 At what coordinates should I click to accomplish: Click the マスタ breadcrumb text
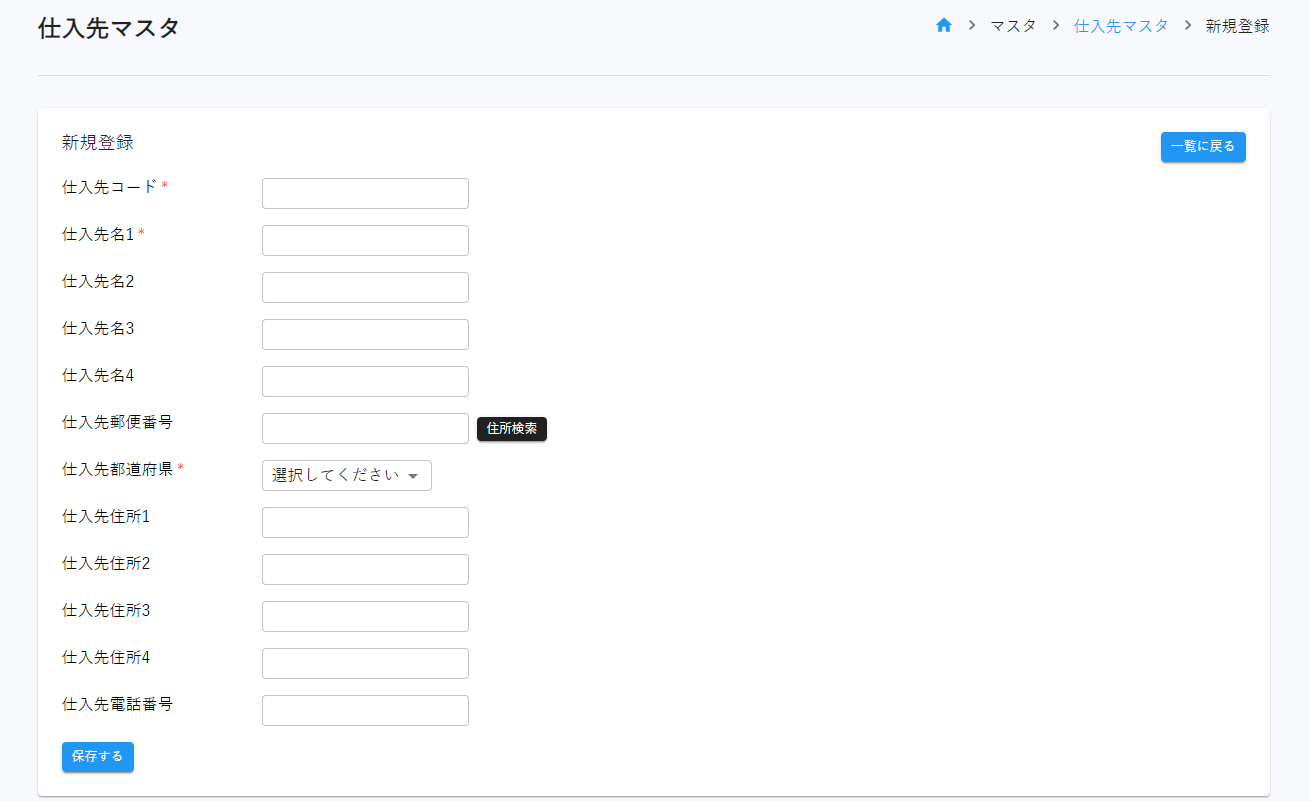click(1013, 26)
